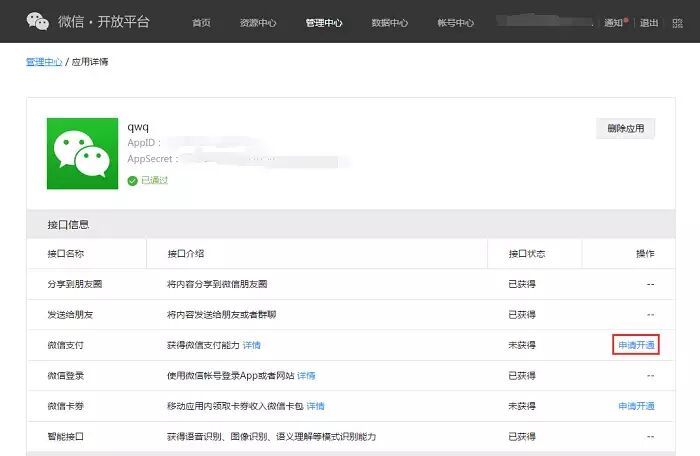This screenshot has height=456, width=700.
Task: Click the WeChat logo in header
Action: [x=38, y=21]
